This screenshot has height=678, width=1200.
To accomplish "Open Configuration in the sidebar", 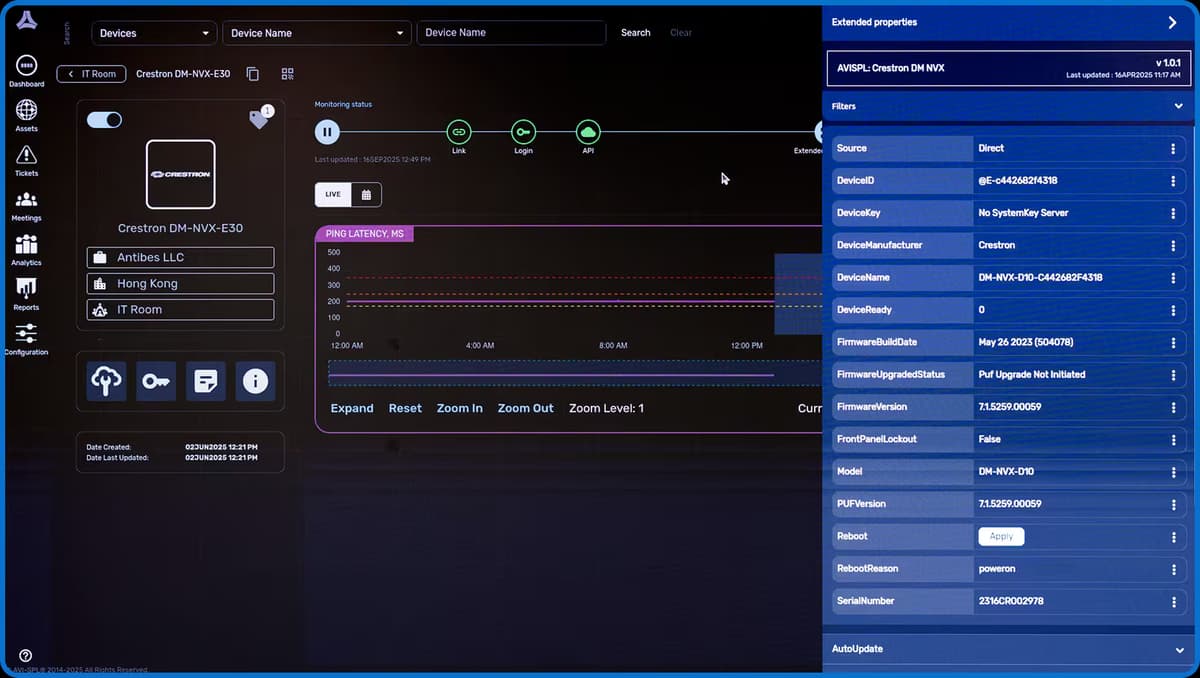I will [x=26, y=338].
